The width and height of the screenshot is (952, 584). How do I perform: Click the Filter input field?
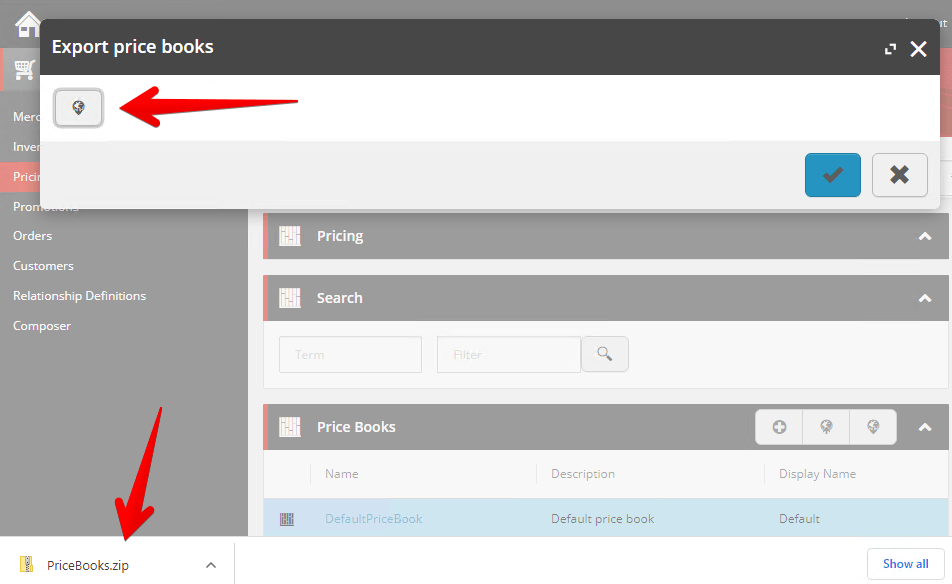509,355
